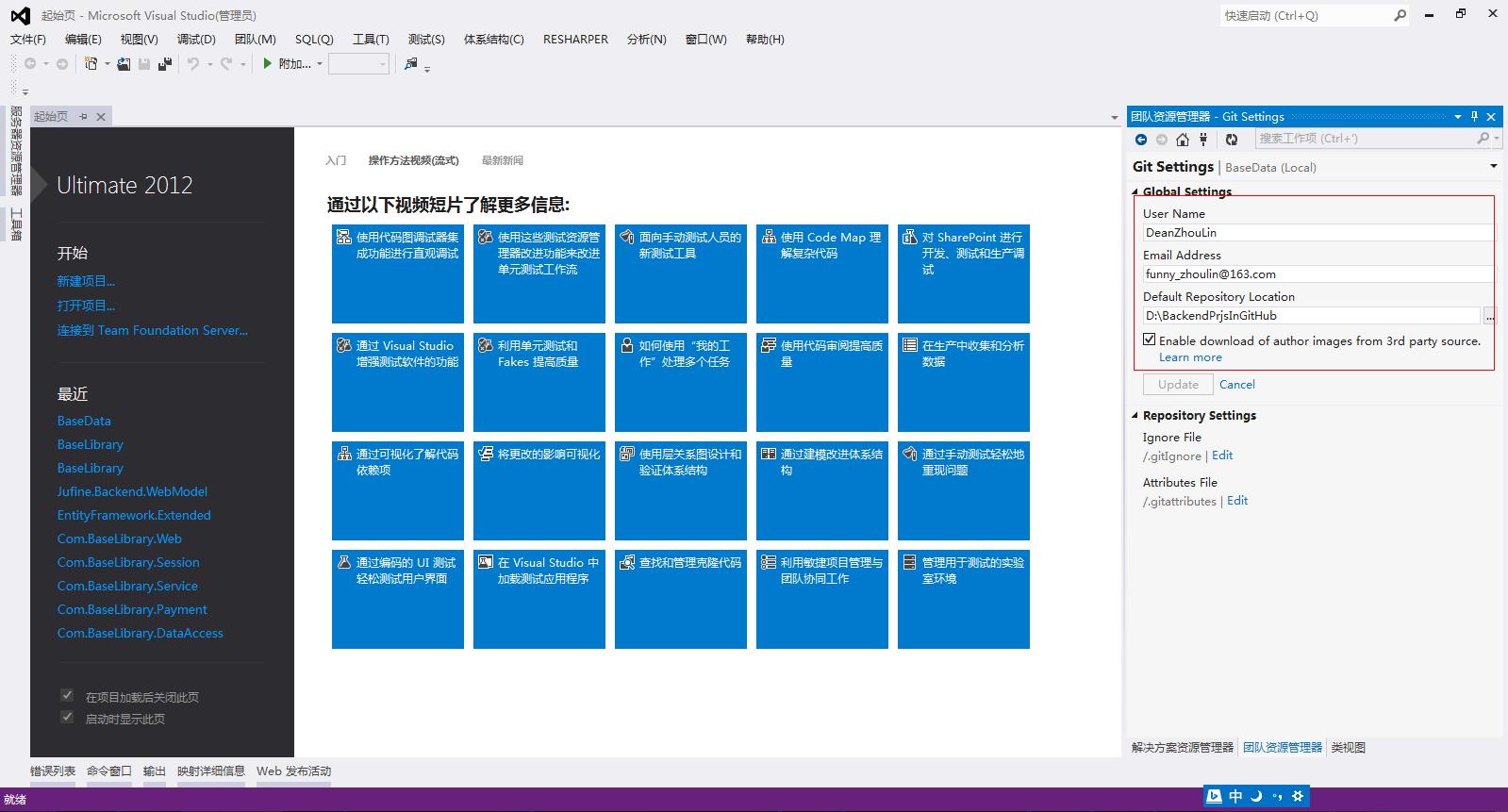
Task: Open the New Project dropdown arrow
Action: 107,64
